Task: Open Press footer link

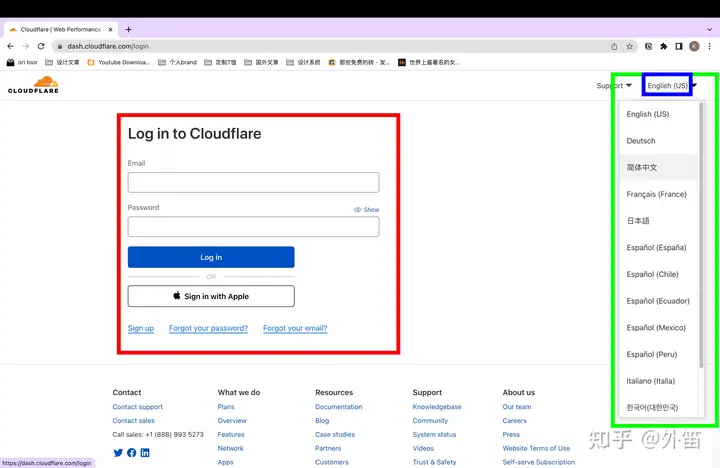Action: (x=511, y=434)
